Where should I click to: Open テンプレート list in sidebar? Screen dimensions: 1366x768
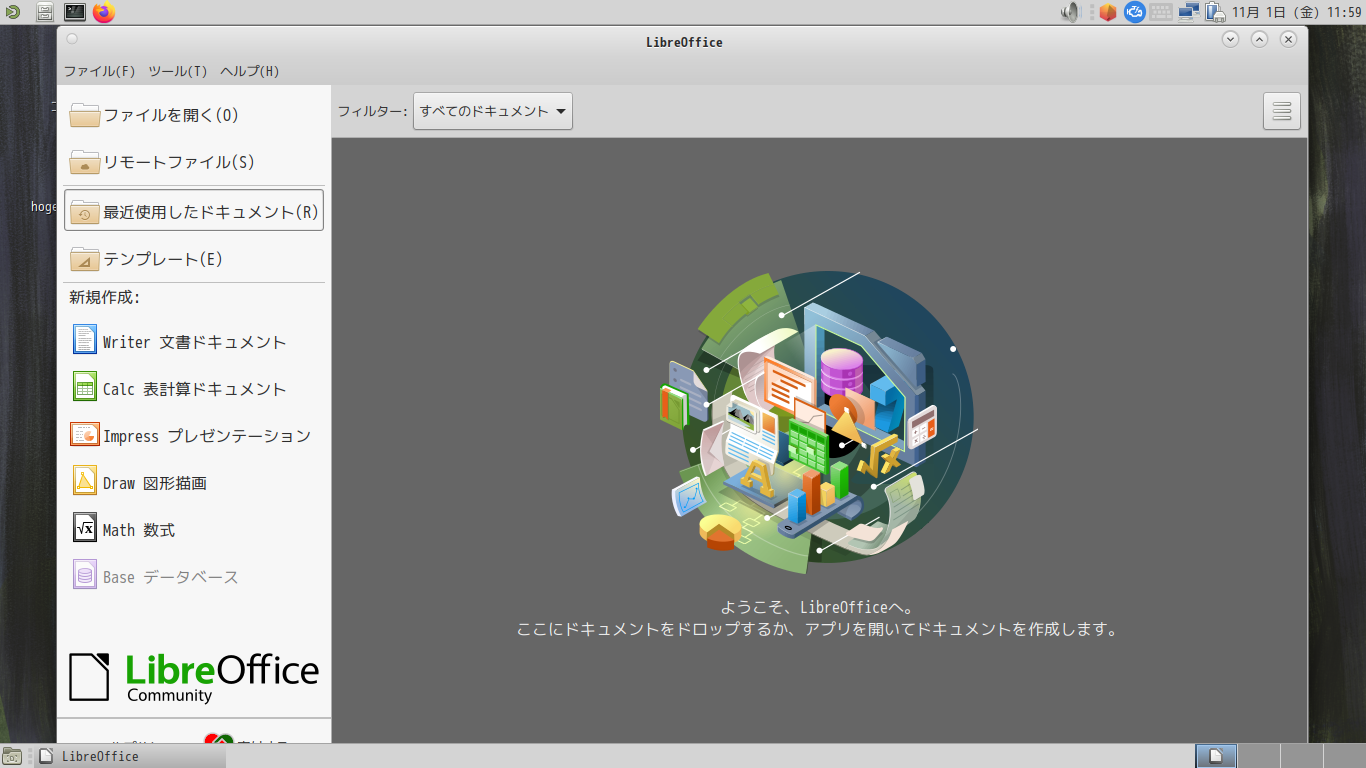click(x=162, y=259)
